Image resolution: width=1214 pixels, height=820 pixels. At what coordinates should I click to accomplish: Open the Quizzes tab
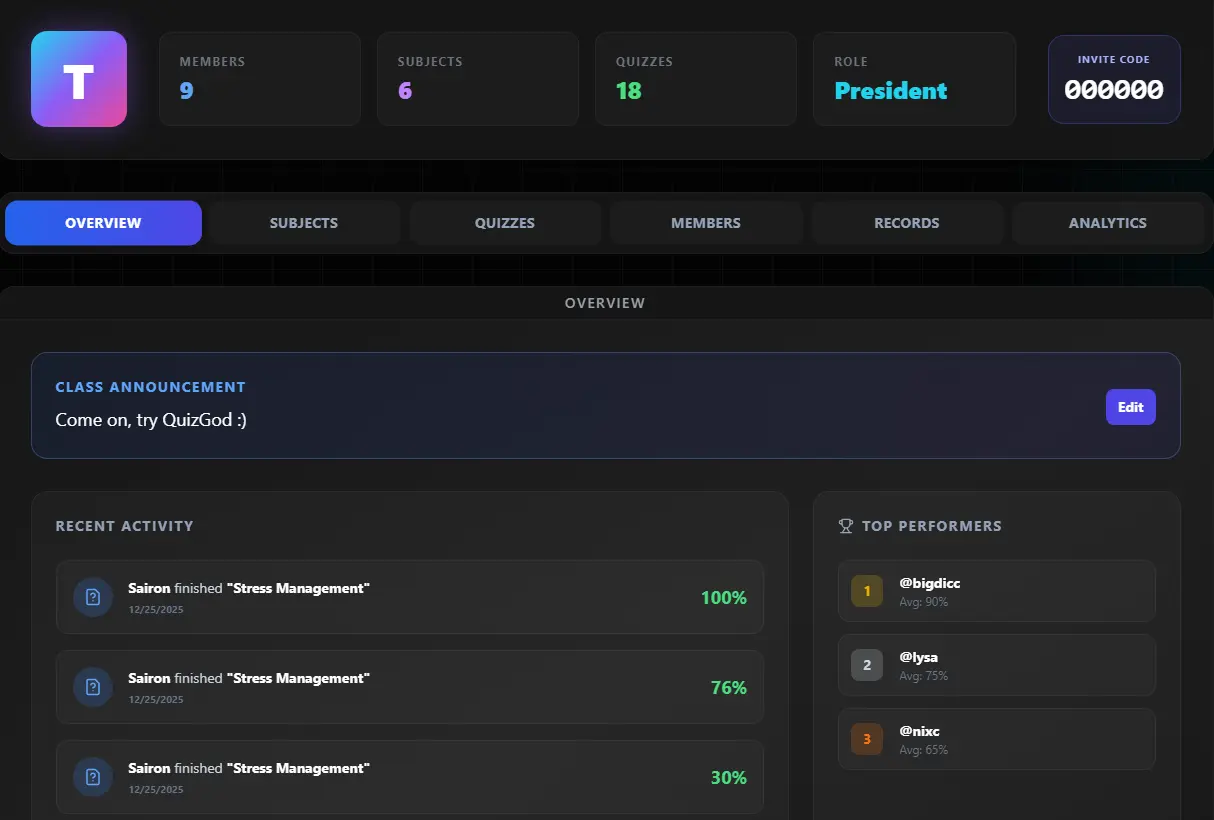[x=505, y=223]
